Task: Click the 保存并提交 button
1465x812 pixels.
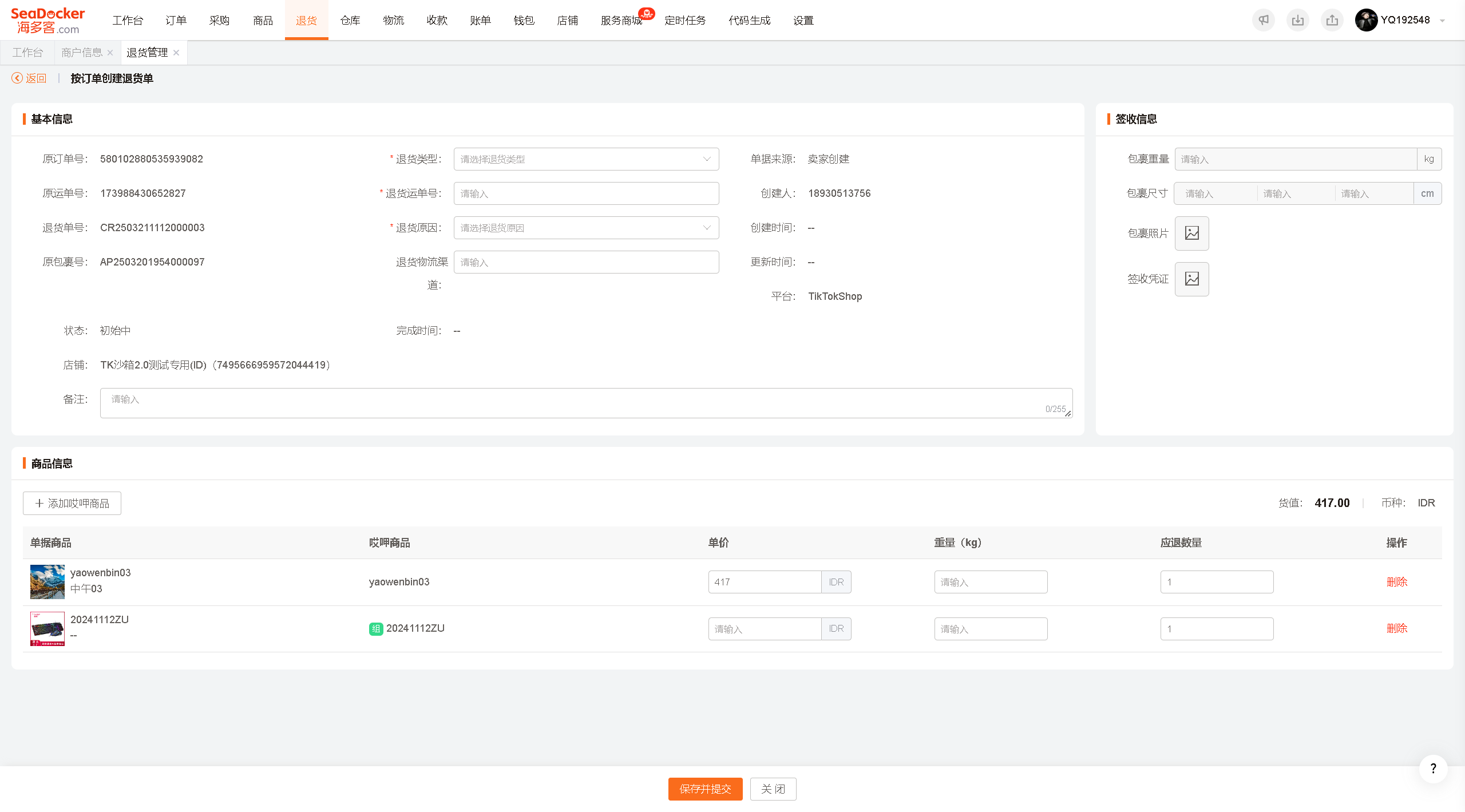Action: pos(705,789)
